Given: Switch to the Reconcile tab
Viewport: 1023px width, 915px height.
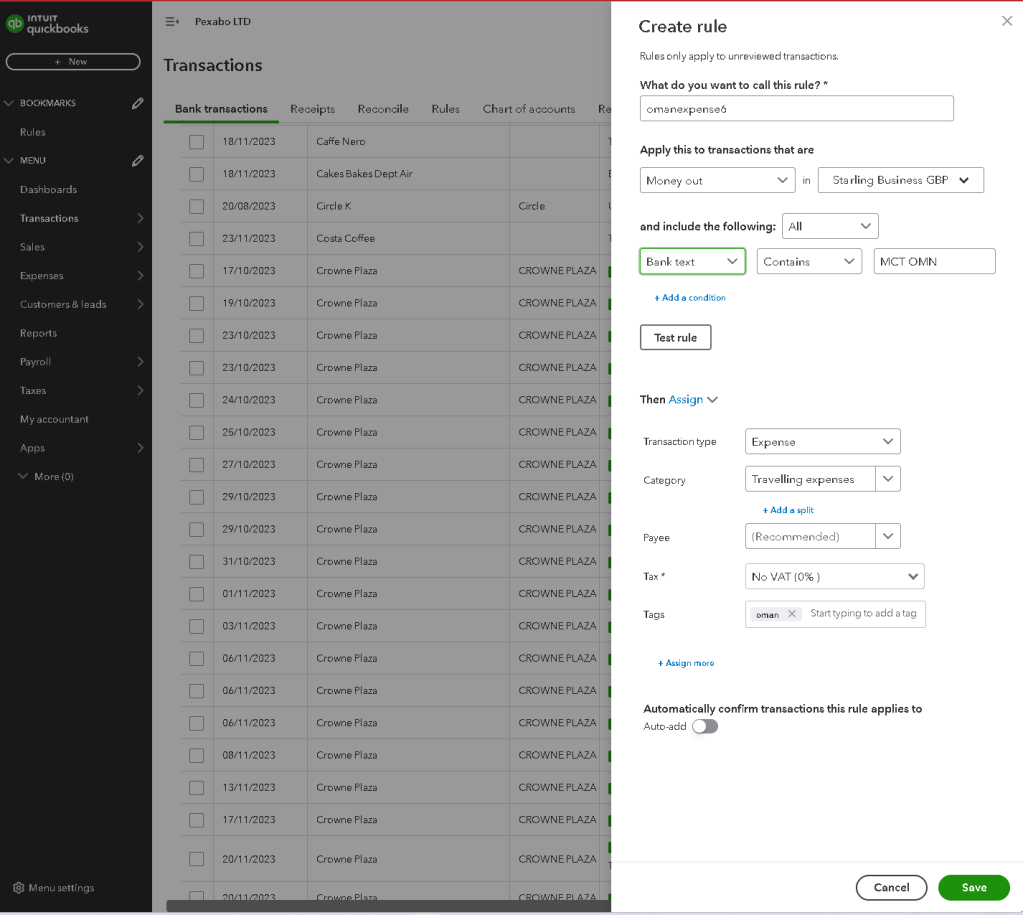Looking at the screenshot, I should click(x=383, y=109).
